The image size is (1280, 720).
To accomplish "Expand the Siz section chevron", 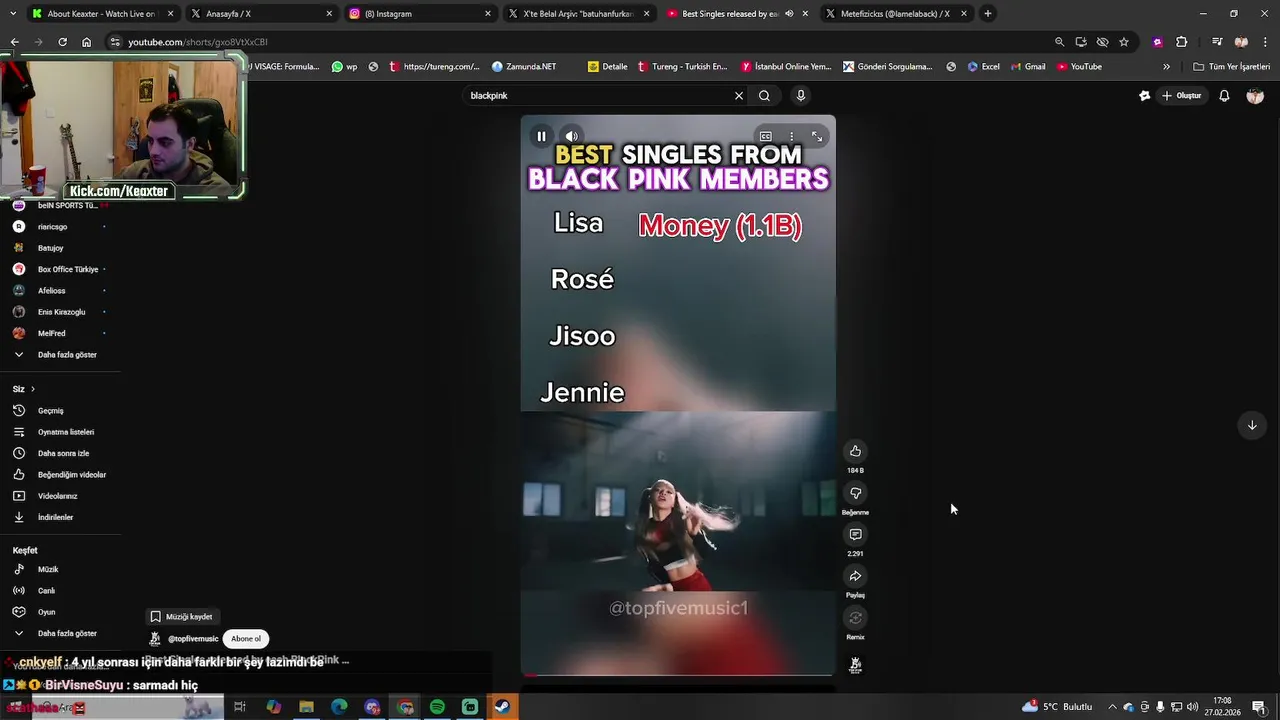I will pos(32,389).
